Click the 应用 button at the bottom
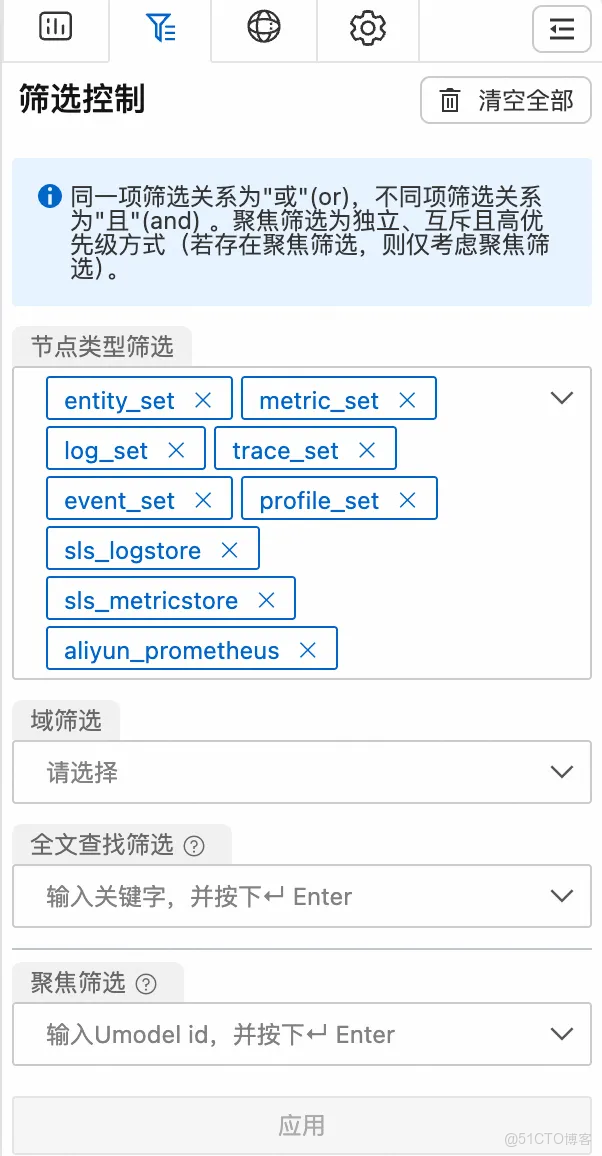Viewport: 602px width, 1156px height. point(300,1125)
